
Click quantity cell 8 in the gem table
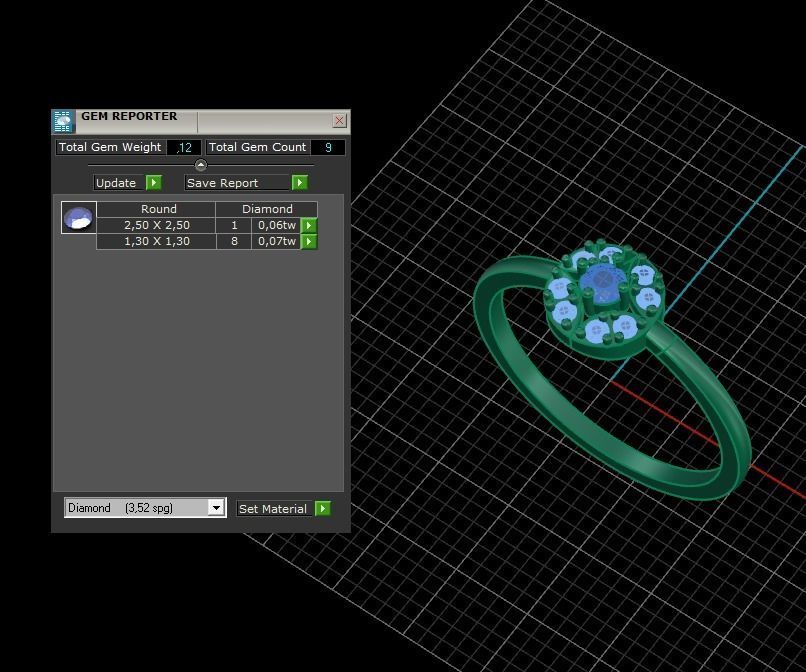[x=234, y=241]
